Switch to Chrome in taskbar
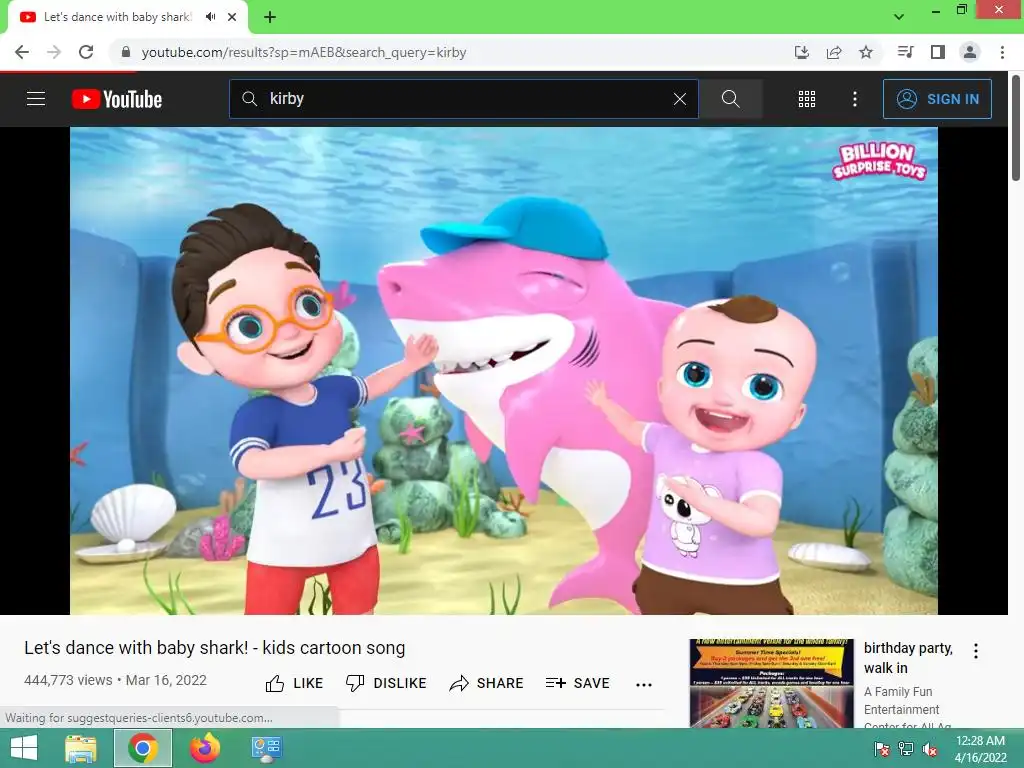 pyautogui.click(x=143, y=748)
